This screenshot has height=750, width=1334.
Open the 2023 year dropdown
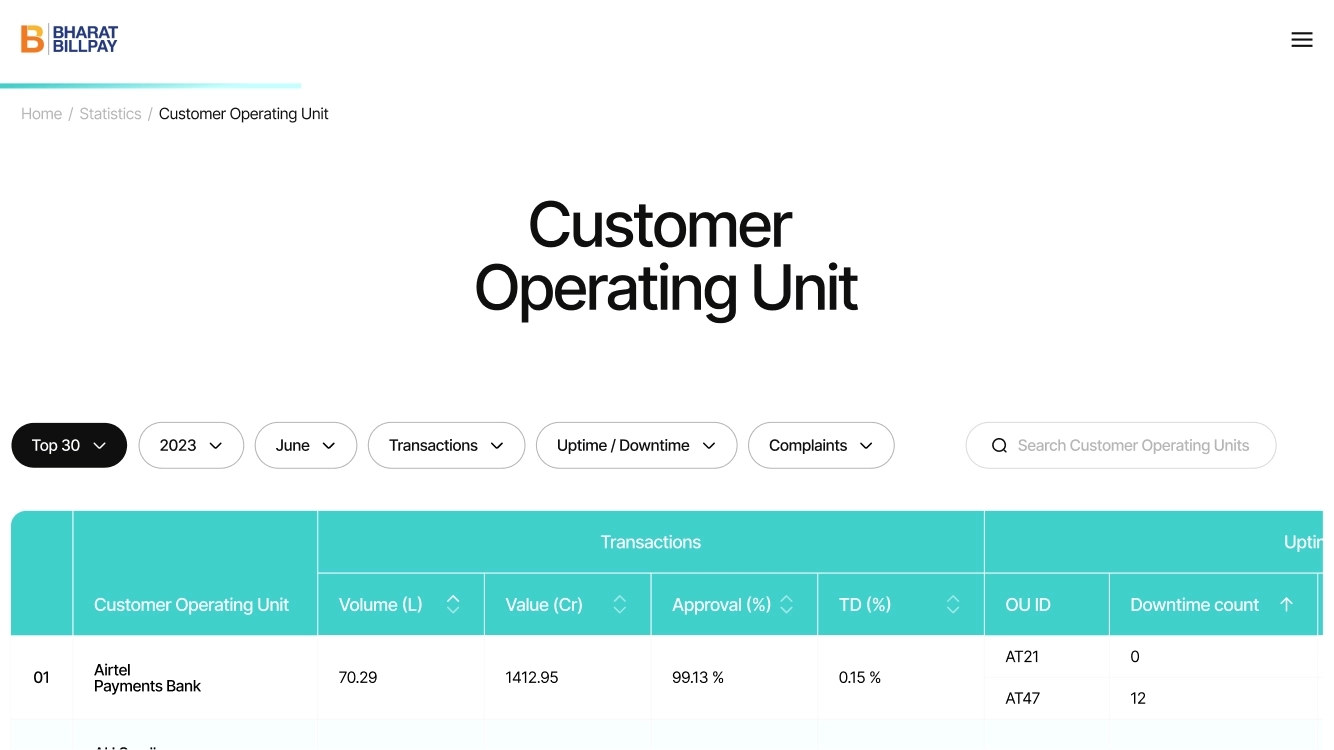[x=191, y=445]
